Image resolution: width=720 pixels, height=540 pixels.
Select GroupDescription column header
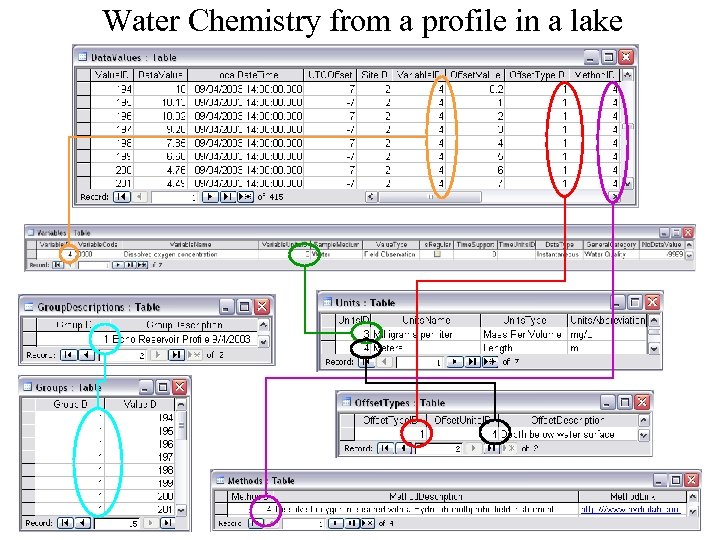pyautogui.click(x=184, y=325)
